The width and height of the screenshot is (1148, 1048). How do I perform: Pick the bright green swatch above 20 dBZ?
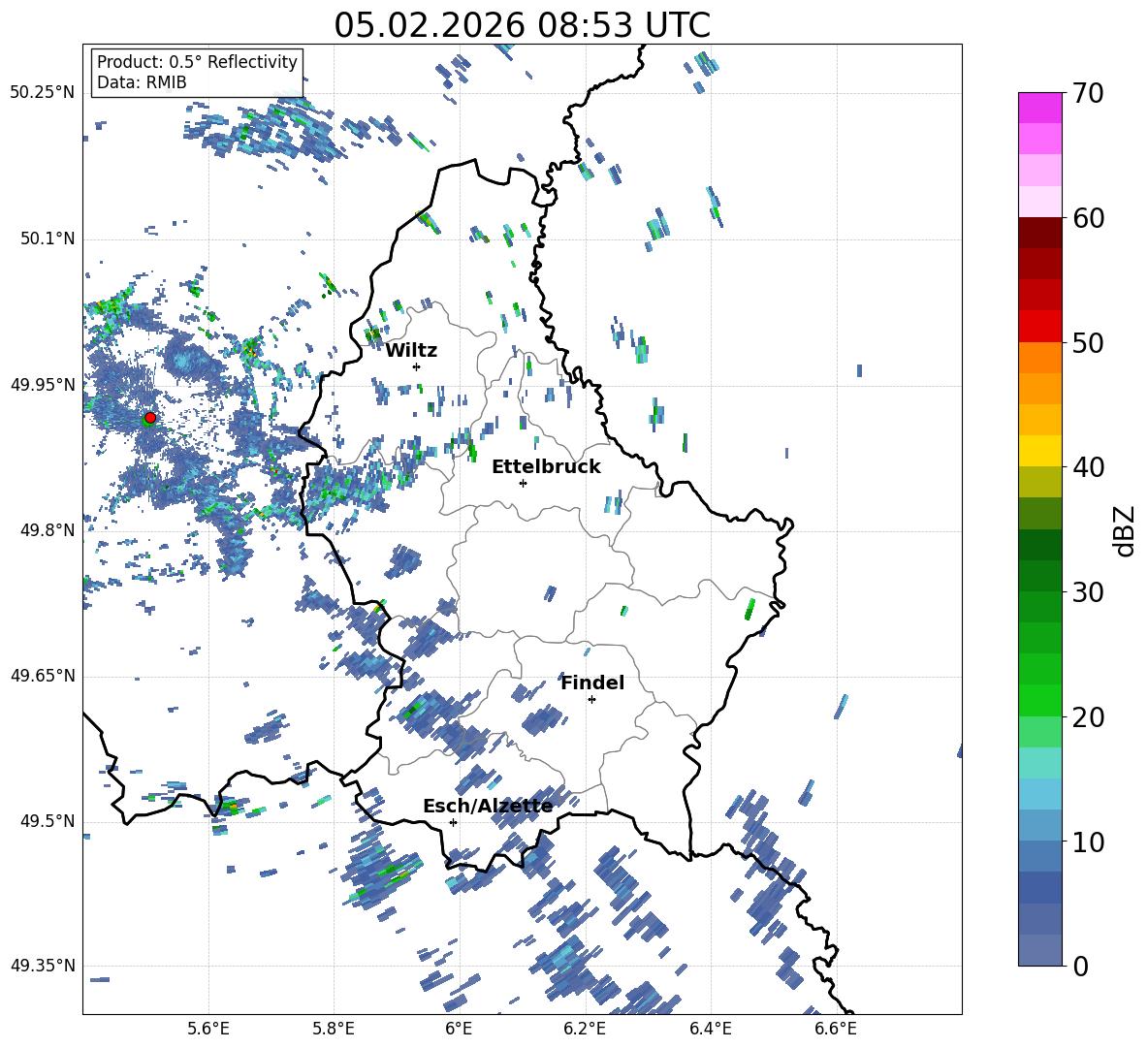pos(1039,700)
